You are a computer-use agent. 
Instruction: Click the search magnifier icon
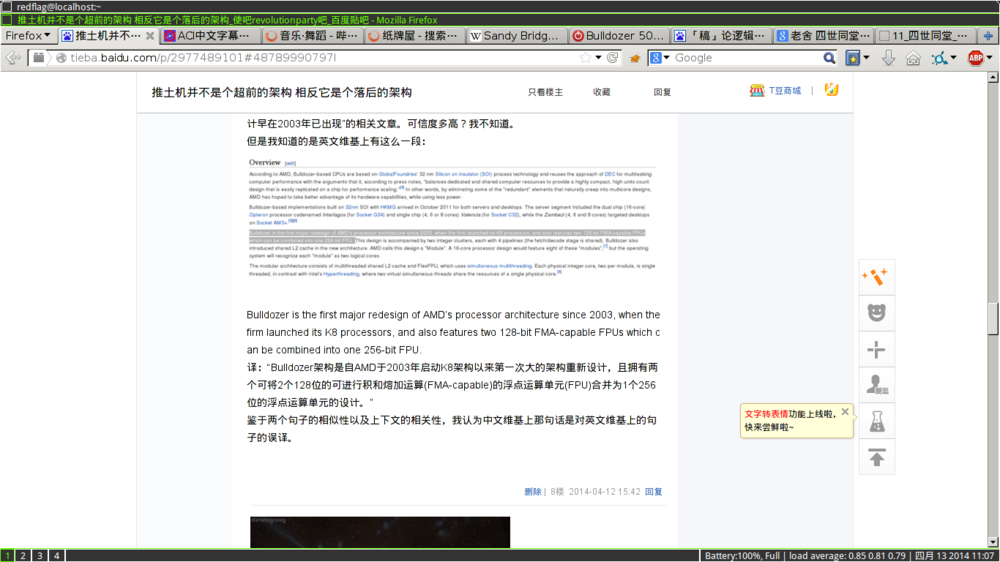[828, 58]
